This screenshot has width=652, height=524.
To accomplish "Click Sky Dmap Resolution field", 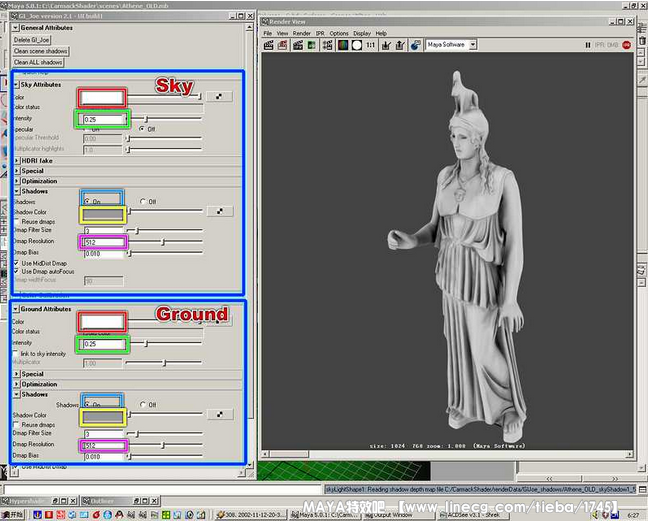I will (x=103, y=242).
